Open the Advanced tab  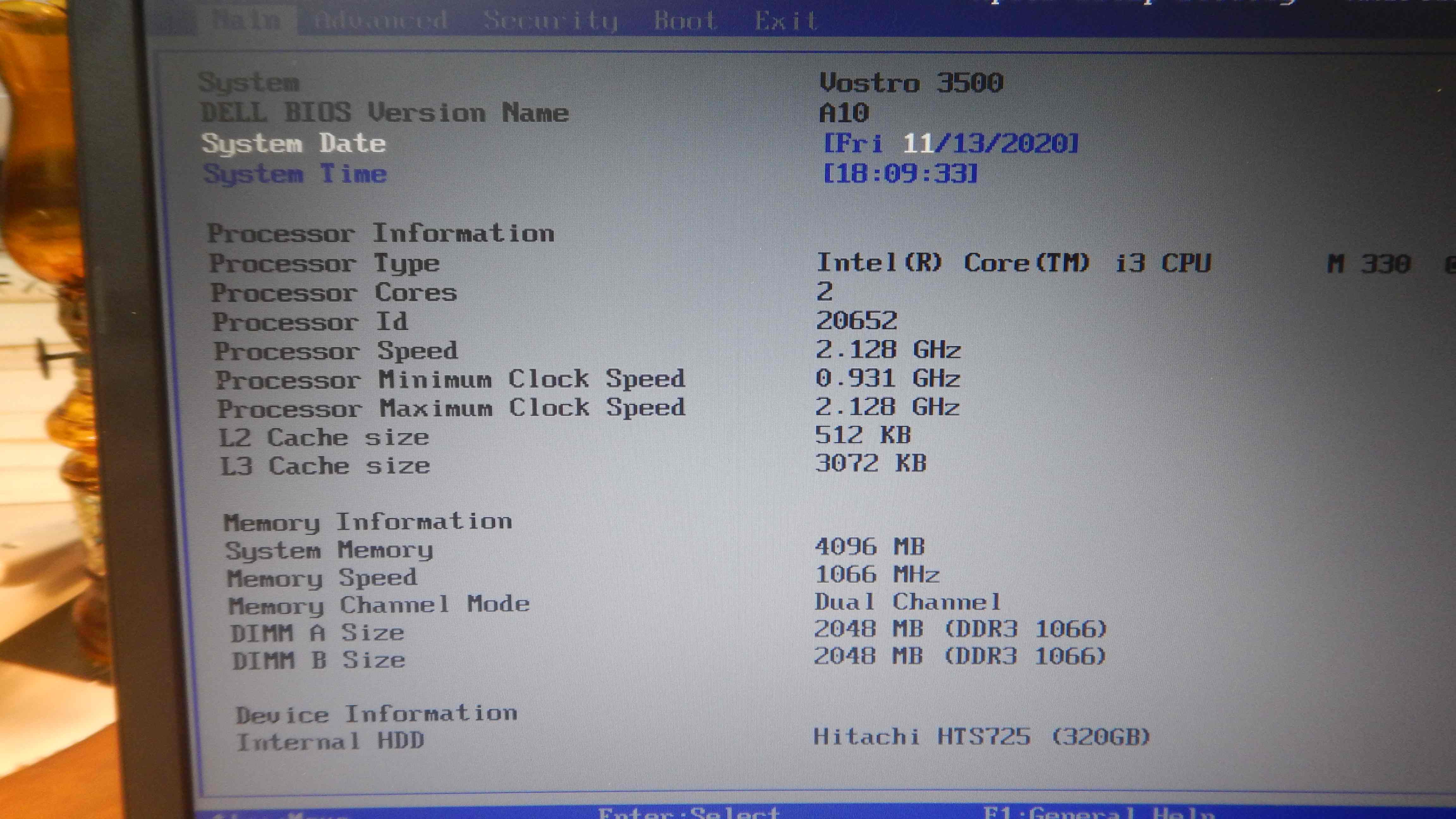click(x=380, y=20)
